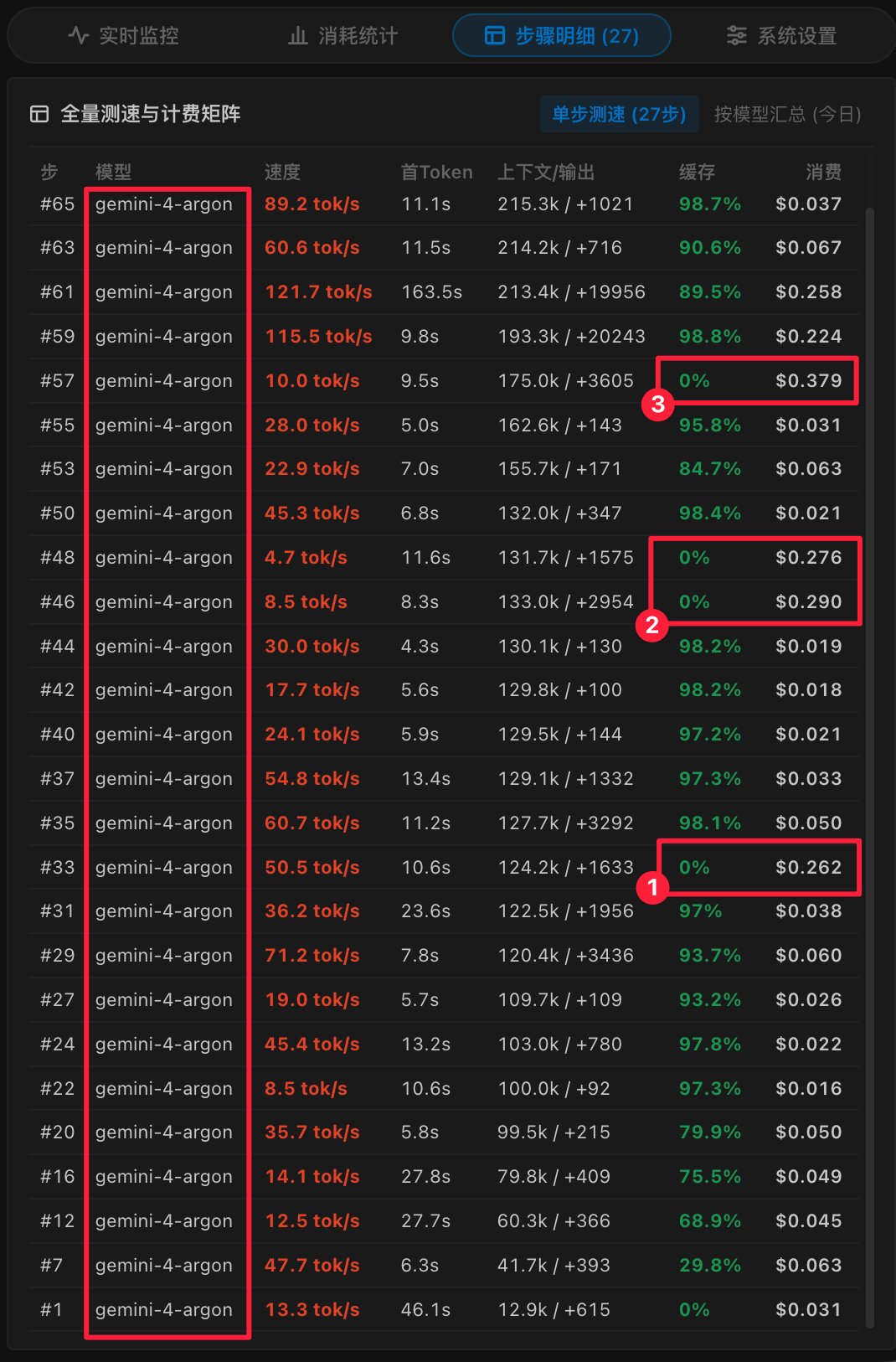Click the 60.7 tok/s speed value

click(x=312, y=823)
